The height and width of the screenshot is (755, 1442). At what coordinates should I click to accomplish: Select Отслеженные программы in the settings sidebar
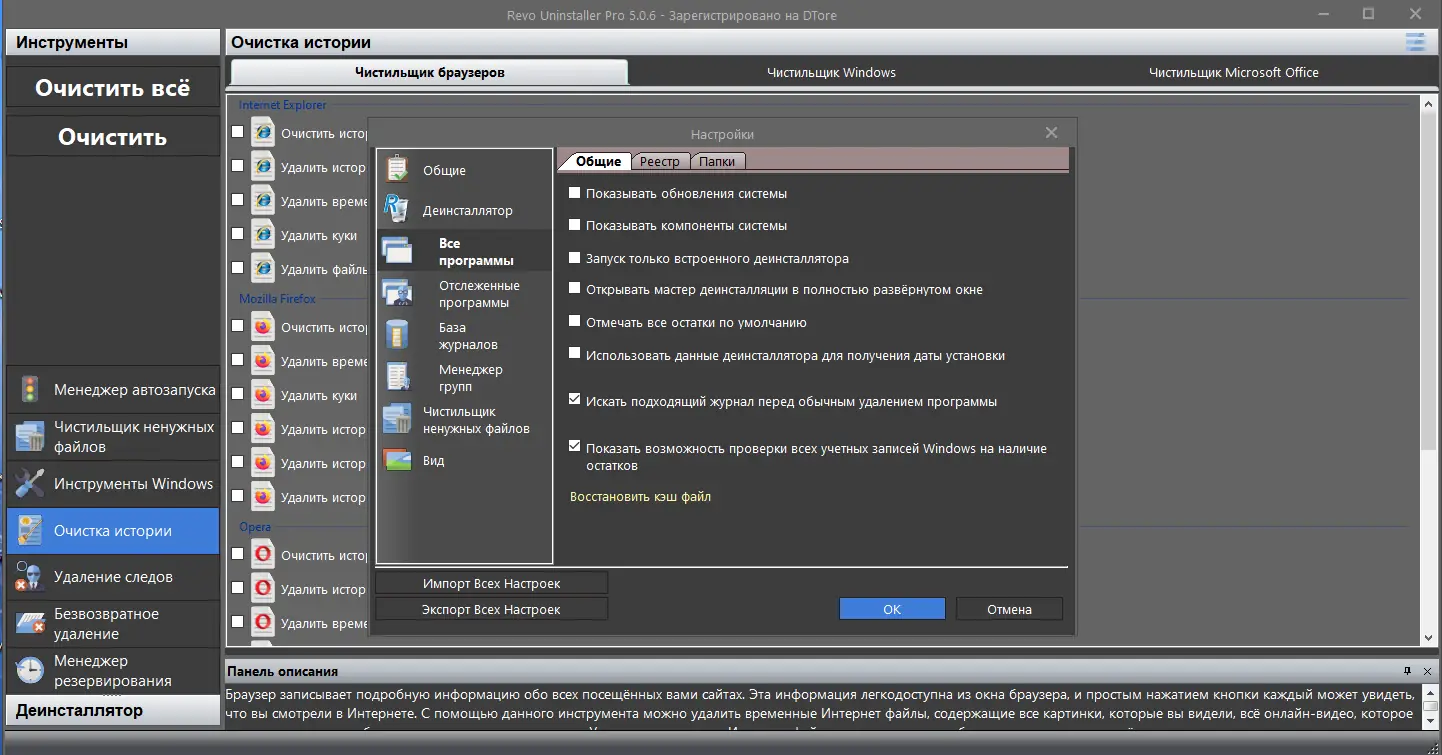coord(464,294)
